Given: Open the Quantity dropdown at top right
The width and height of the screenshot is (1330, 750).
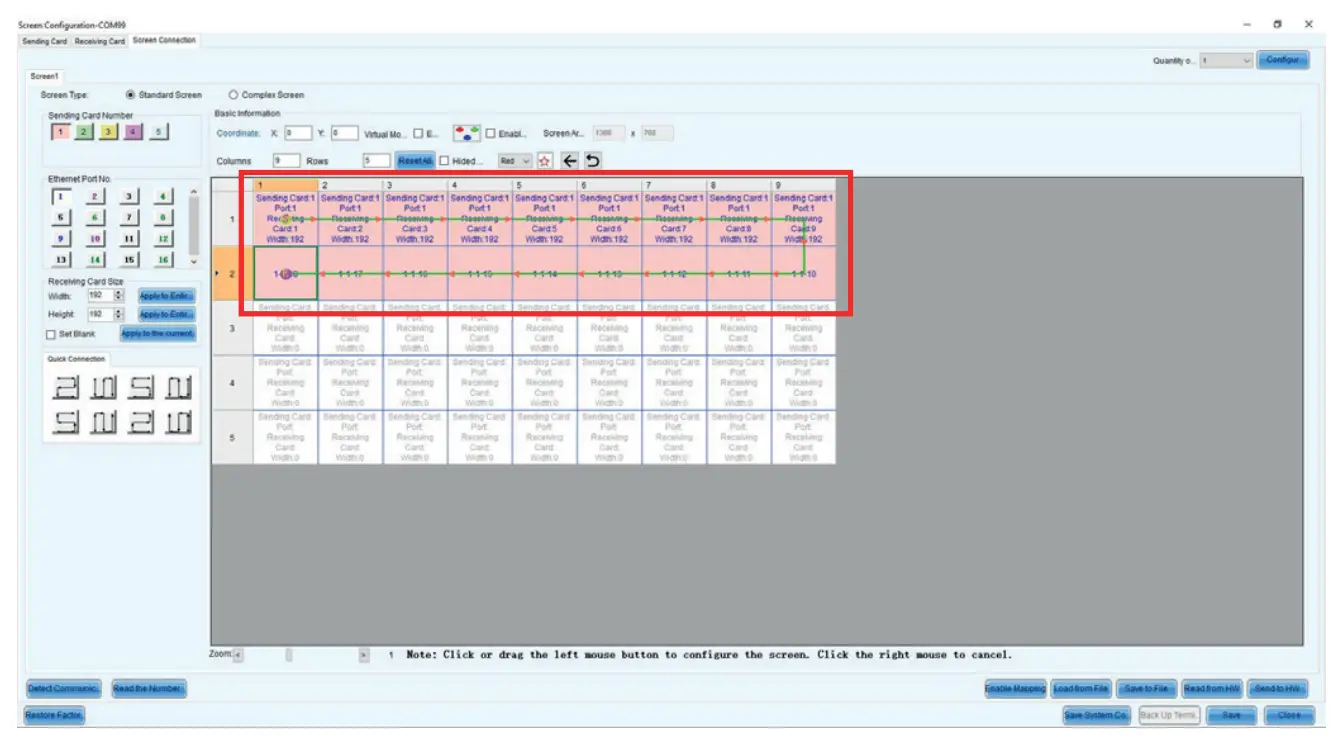Looking at the screenshot, I should tap(1244, 60).
